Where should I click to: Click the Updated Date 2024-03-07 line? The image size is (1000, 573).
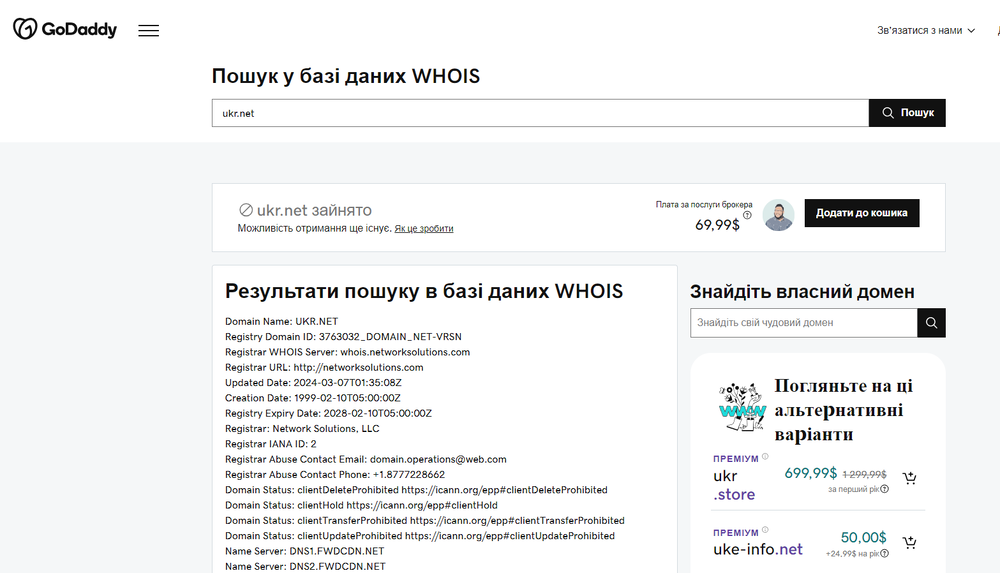pyautogui.click(x=313, y=383)
